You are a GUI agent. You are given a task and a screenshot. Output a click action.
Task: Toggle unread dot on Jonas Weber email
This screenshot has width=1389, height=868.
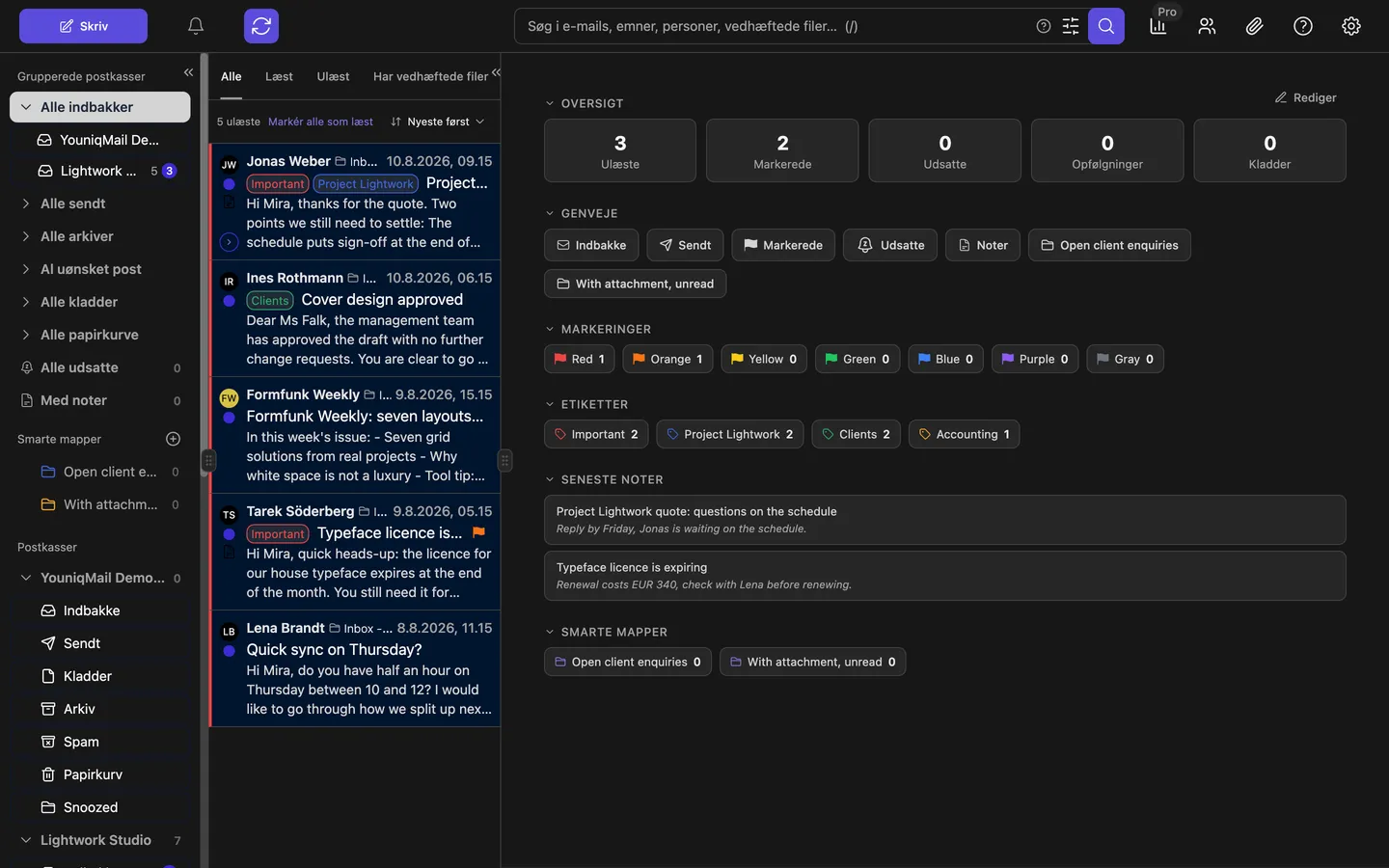pos(229,184)
